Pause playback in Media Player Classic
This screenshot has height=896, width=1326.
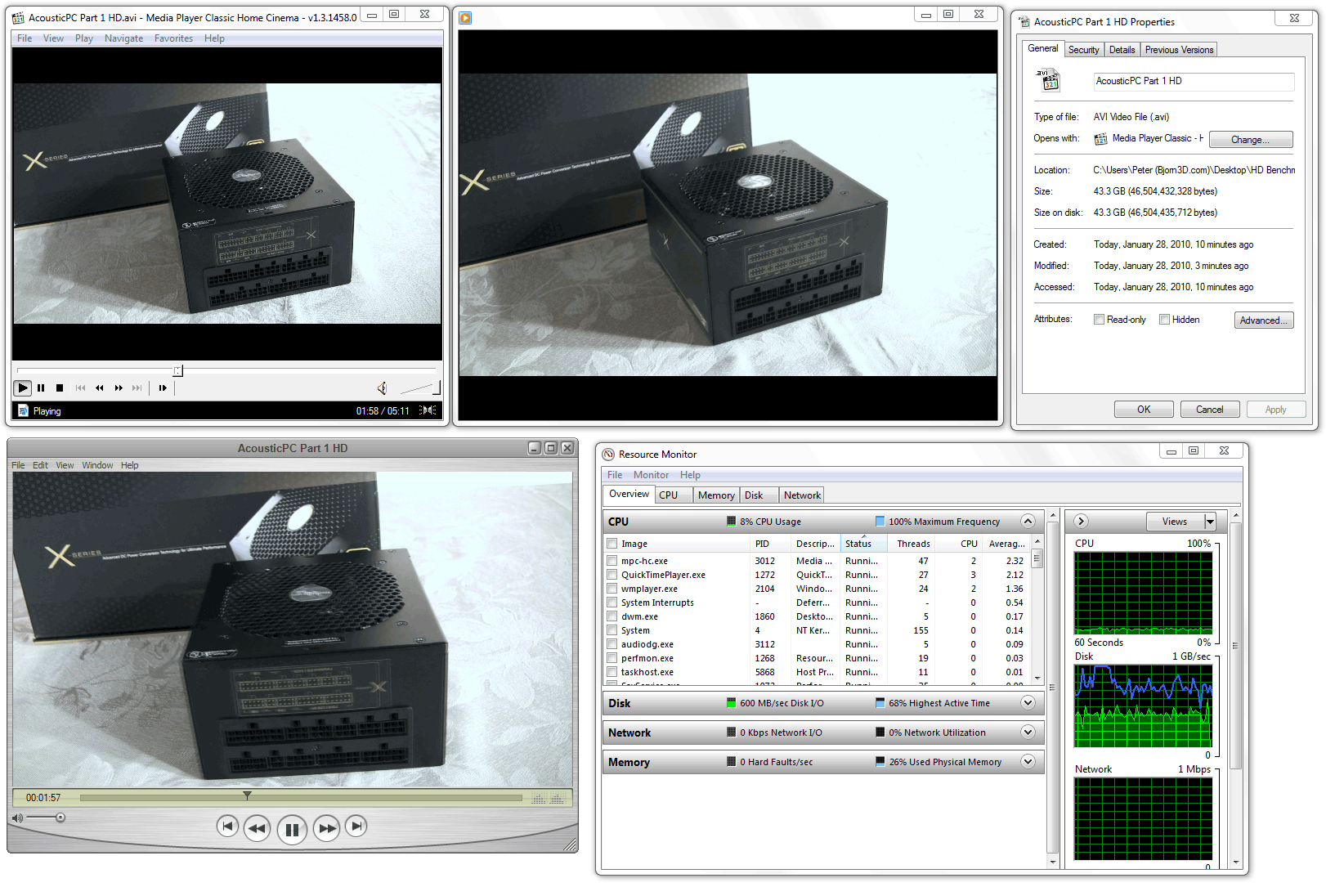pyautogui.click(x=41, y=388)
